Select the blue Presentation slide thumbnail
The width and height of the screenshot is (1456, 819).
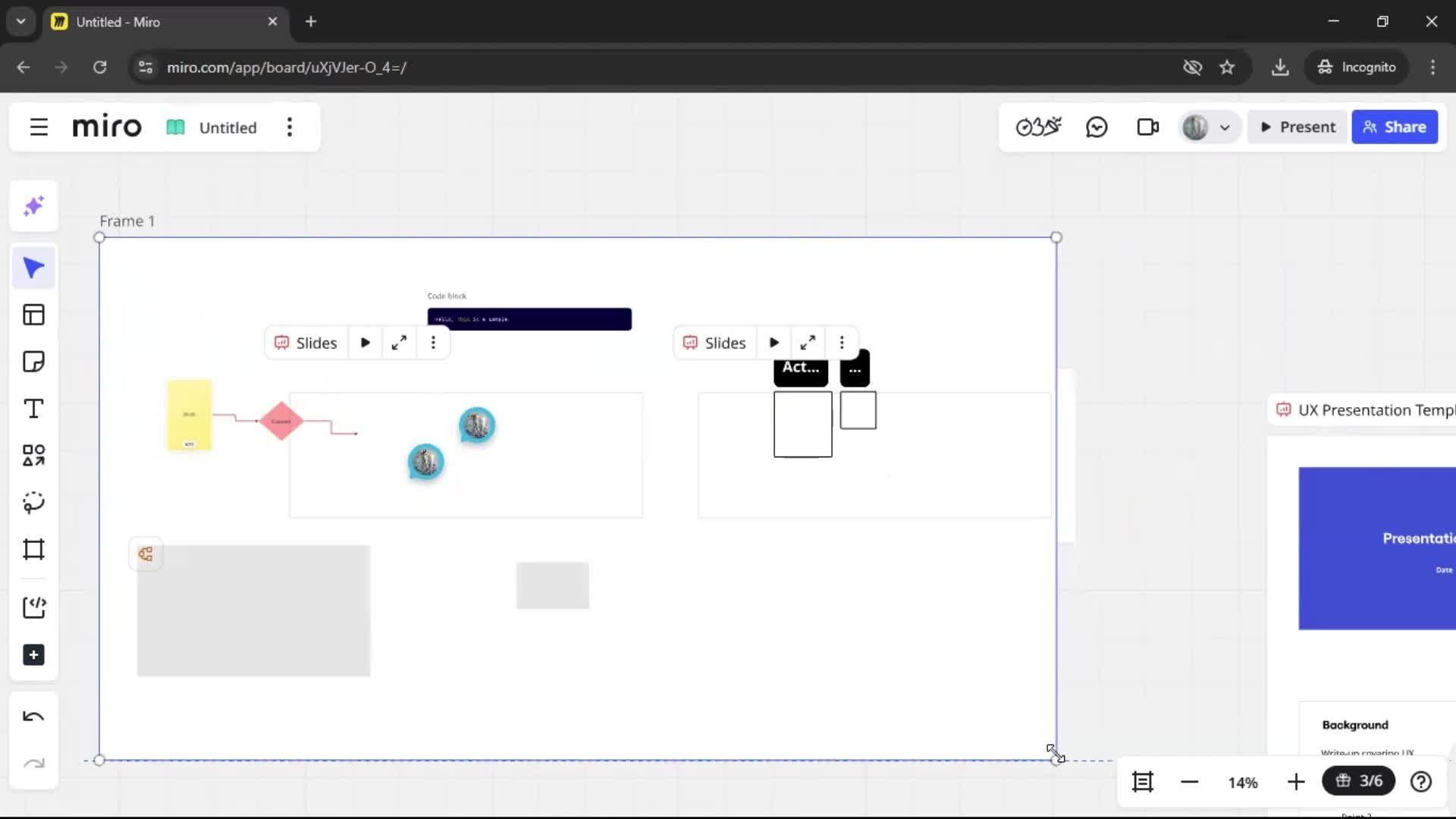[1377, 548]
